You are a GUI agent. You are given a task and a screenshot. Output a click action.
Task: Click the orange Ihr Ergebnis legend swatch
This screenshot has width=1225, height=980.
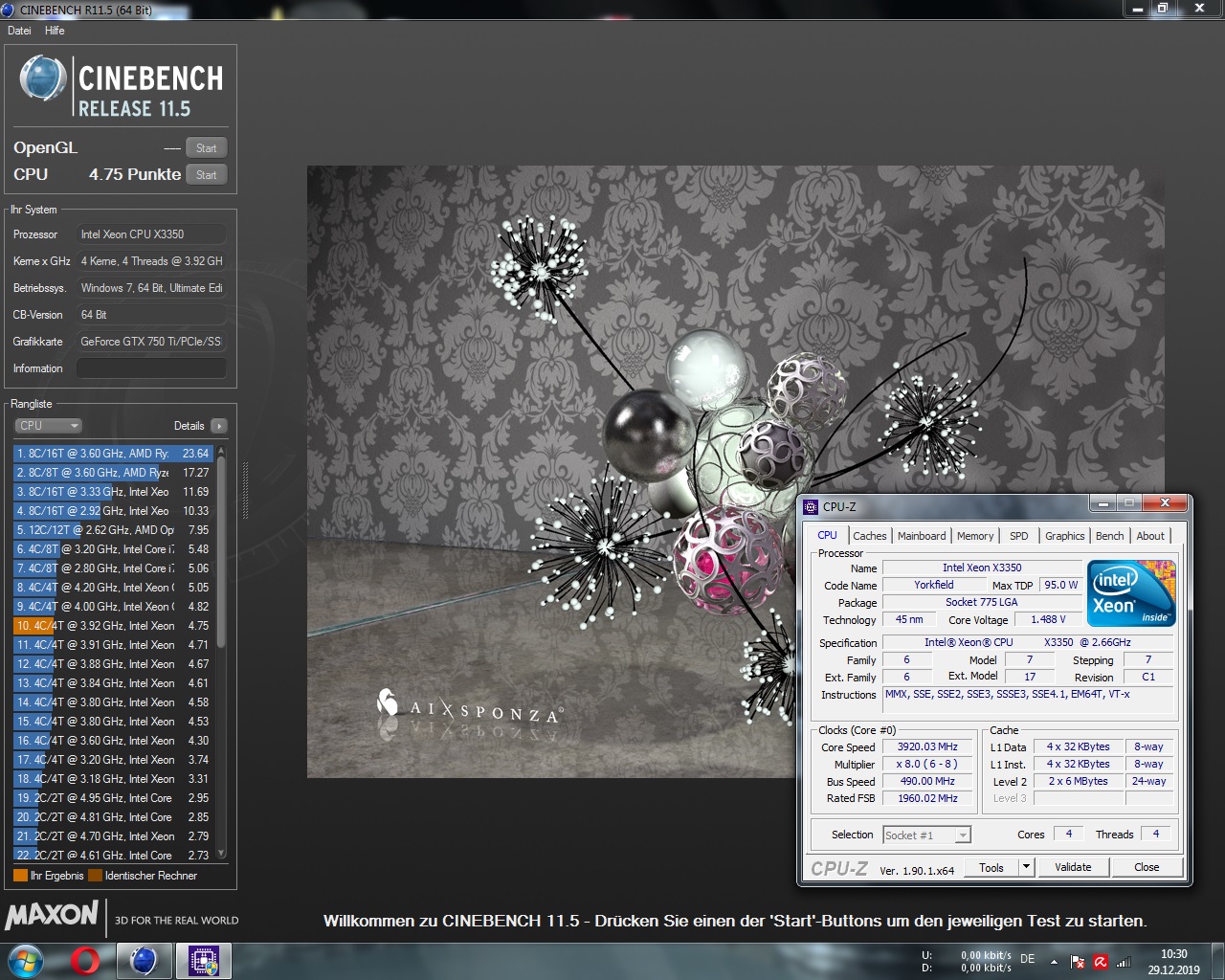coord(20,876)
